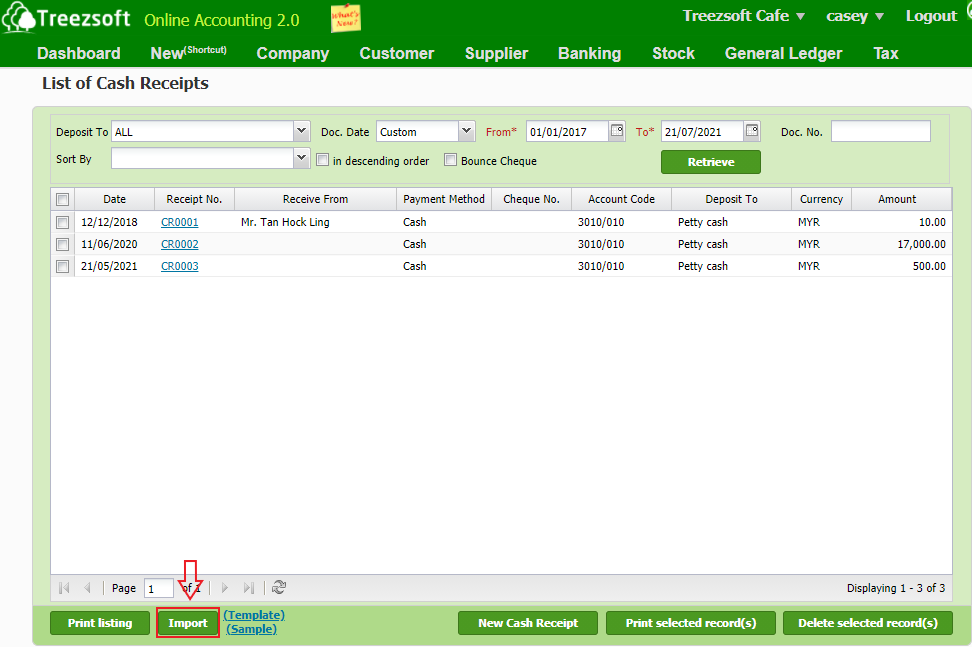Image resolution: width=972 pixels, height=647 pixels.
Task: Click the previous page arrow
Action: (x=87, y=588)
